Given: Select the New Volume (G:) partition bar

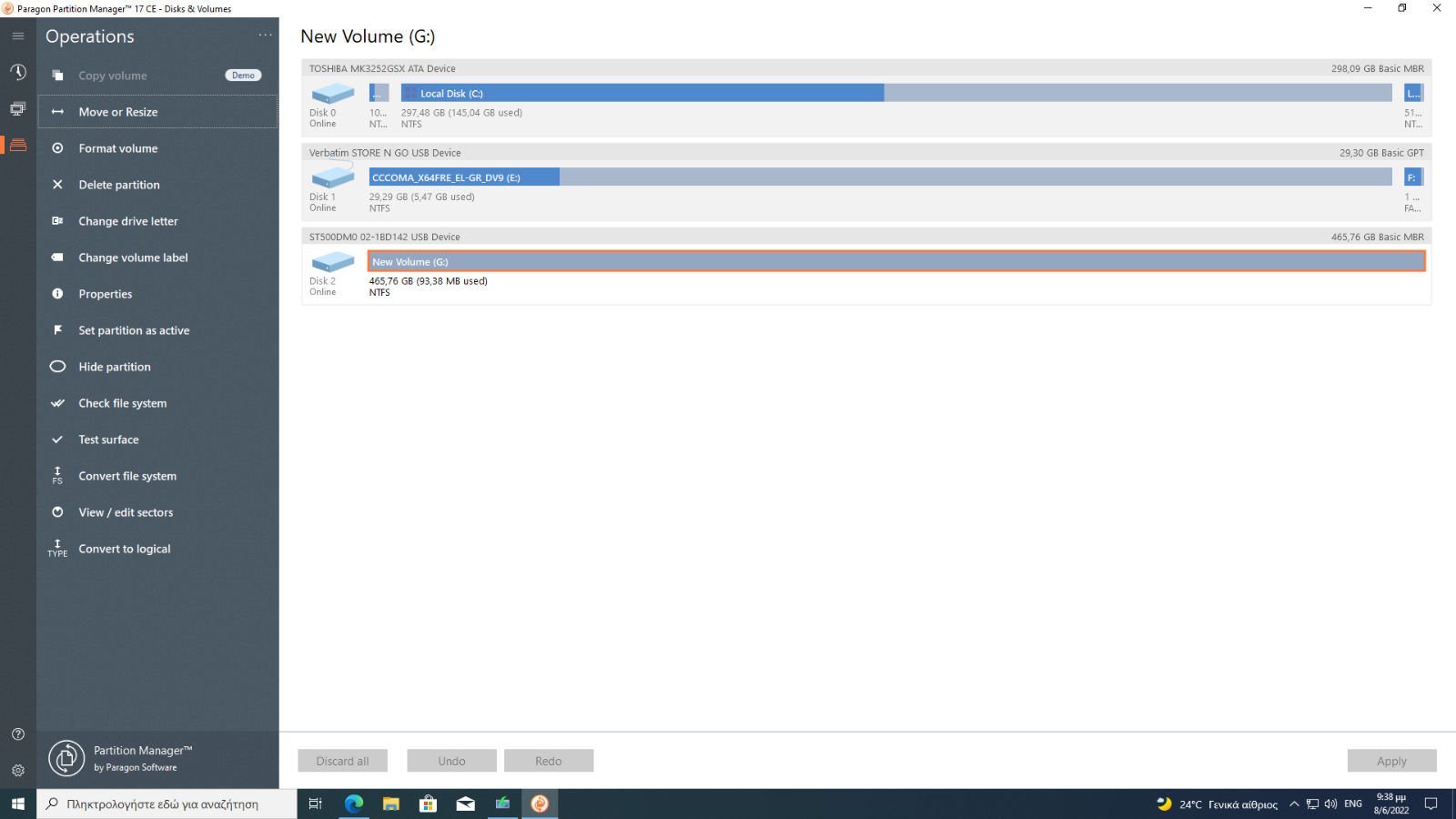Looking at the screenshot, I should [896, 261].
